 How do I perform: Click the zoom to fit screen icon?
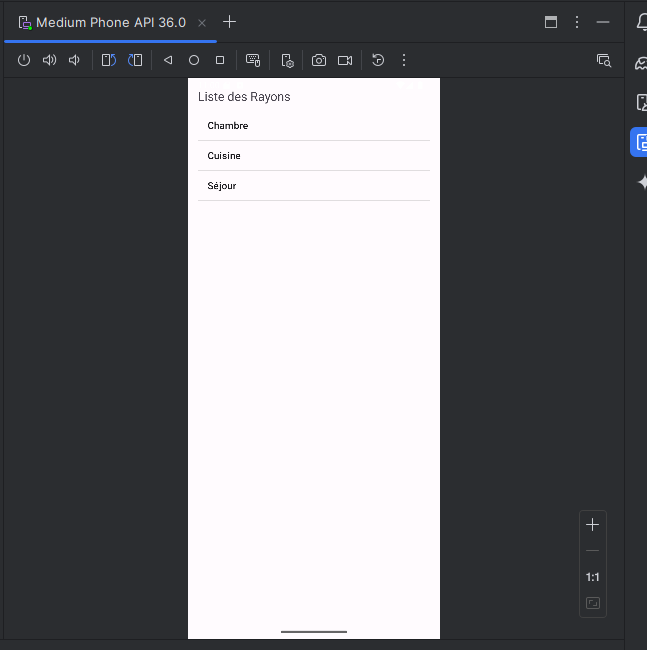(x=593, y=603)
